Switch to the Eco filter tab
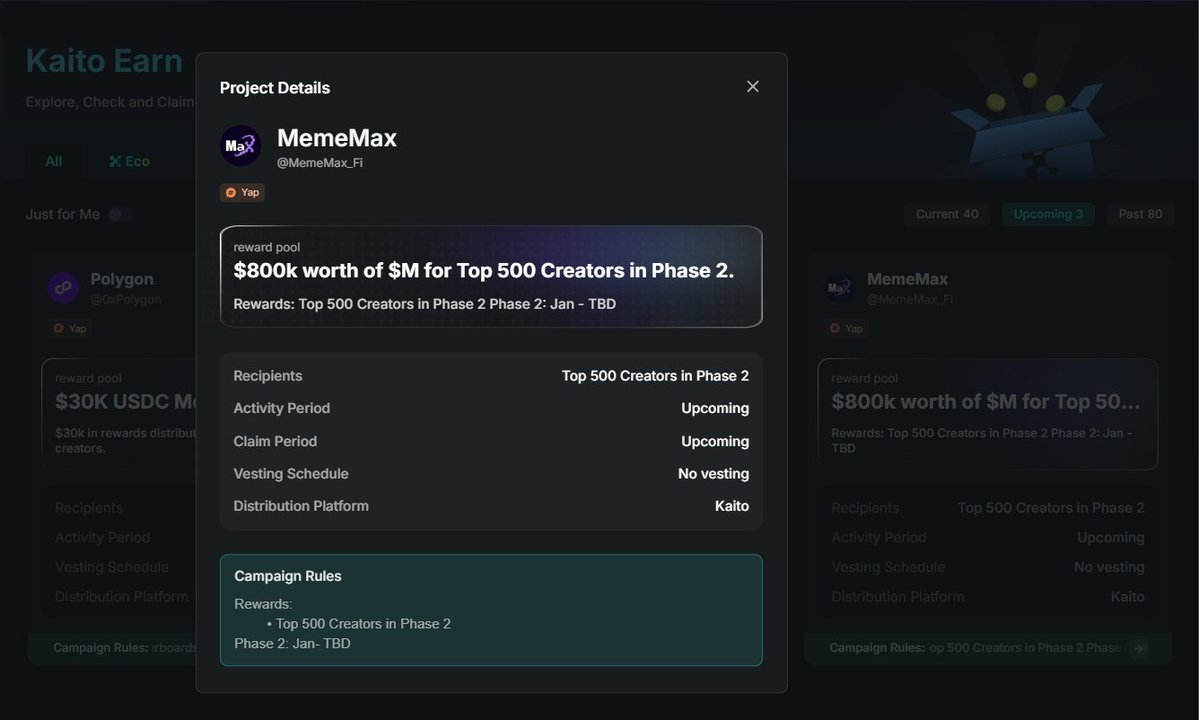 pos(130,161)
